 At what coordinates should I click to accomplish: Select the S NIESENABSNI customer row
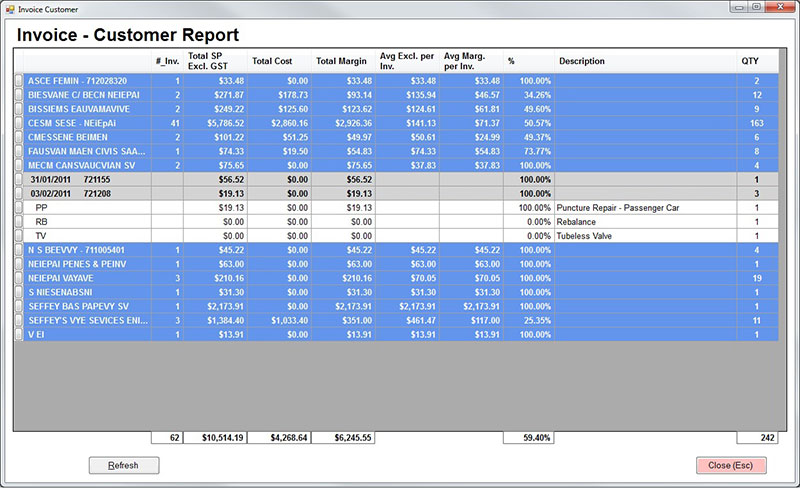[396, 292]
